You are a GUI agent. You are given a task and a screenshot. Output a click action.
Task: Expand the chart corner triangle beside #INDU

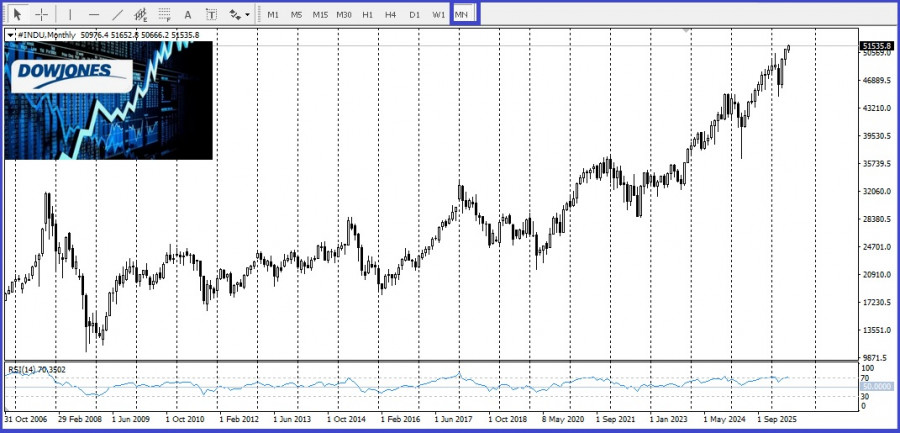pos(10,36)
